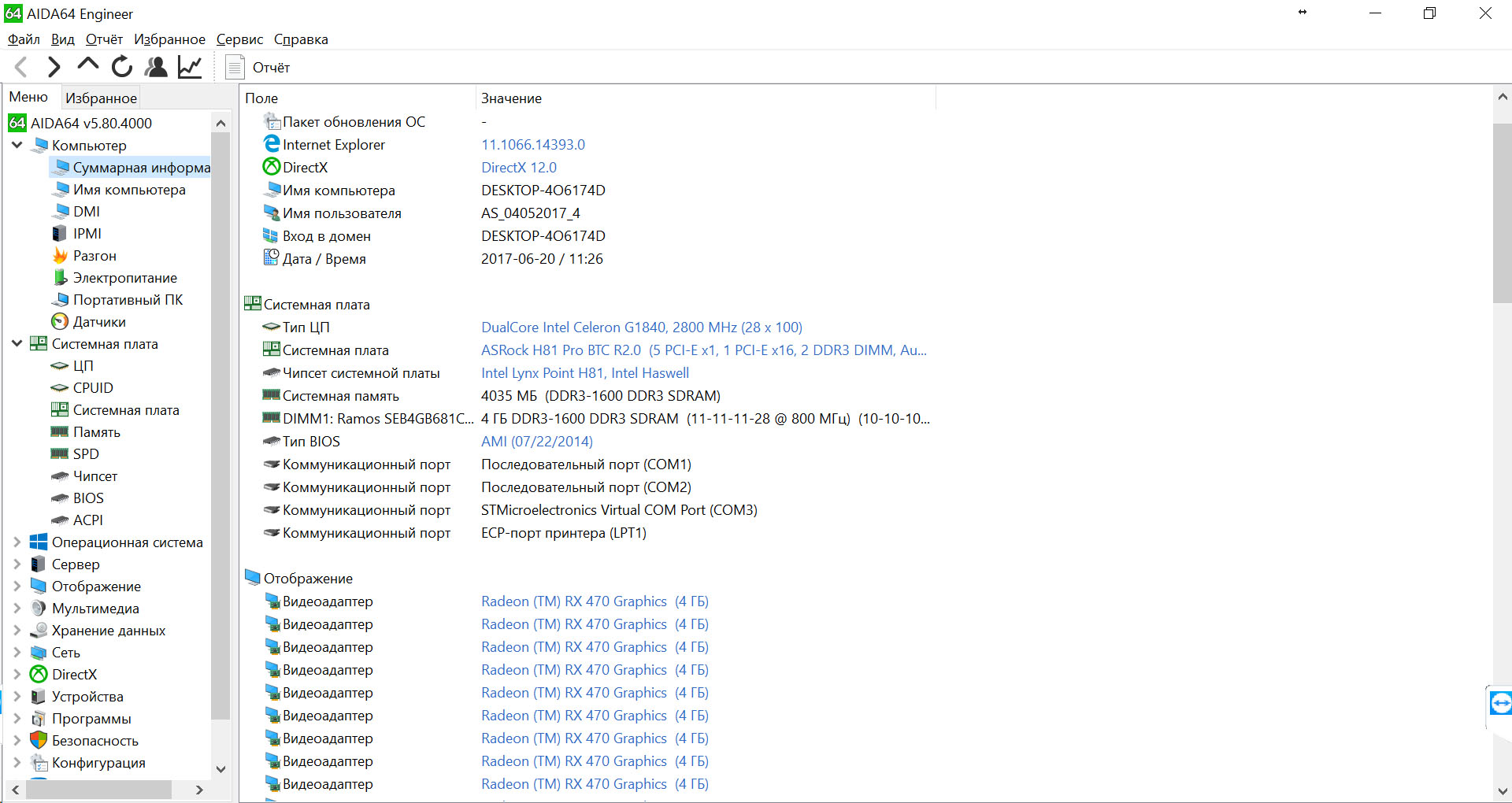This screenshot has width=1512, height=803.
Task: Select AIDA64 v5.80.4000 root icon
Action: pyautogui.click(x=17, y=123)
